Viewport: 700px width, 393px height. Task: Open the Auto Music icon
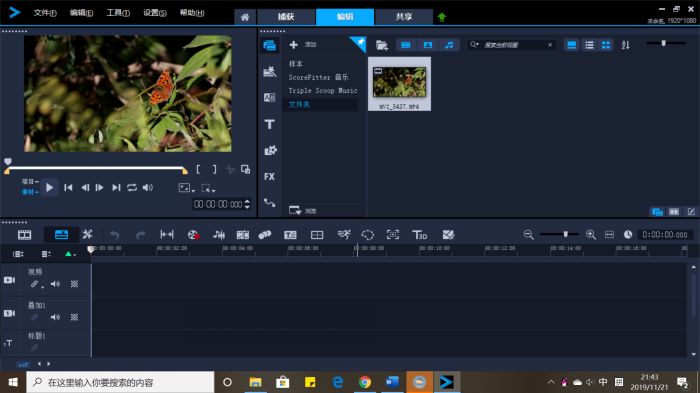click(242, 234)
